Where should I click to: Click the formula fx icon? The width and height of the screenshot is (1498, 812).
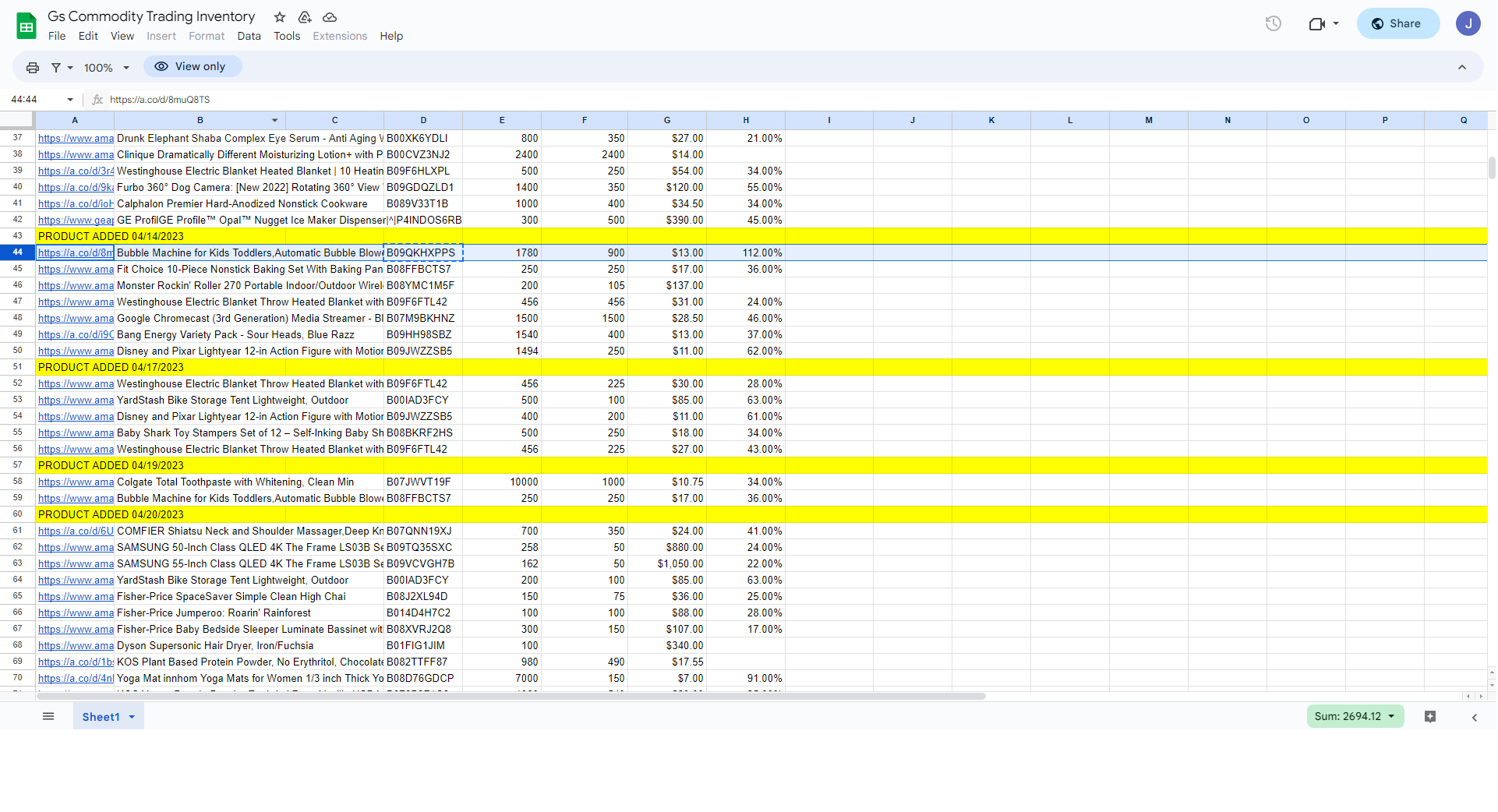coord(97,100)
